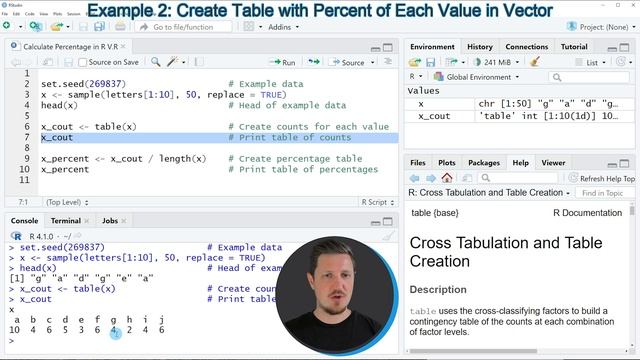The width and height of the screenshot is (640, 360).
Task: Click the view working directory arrow icon
Action: [x=78, y=236]
